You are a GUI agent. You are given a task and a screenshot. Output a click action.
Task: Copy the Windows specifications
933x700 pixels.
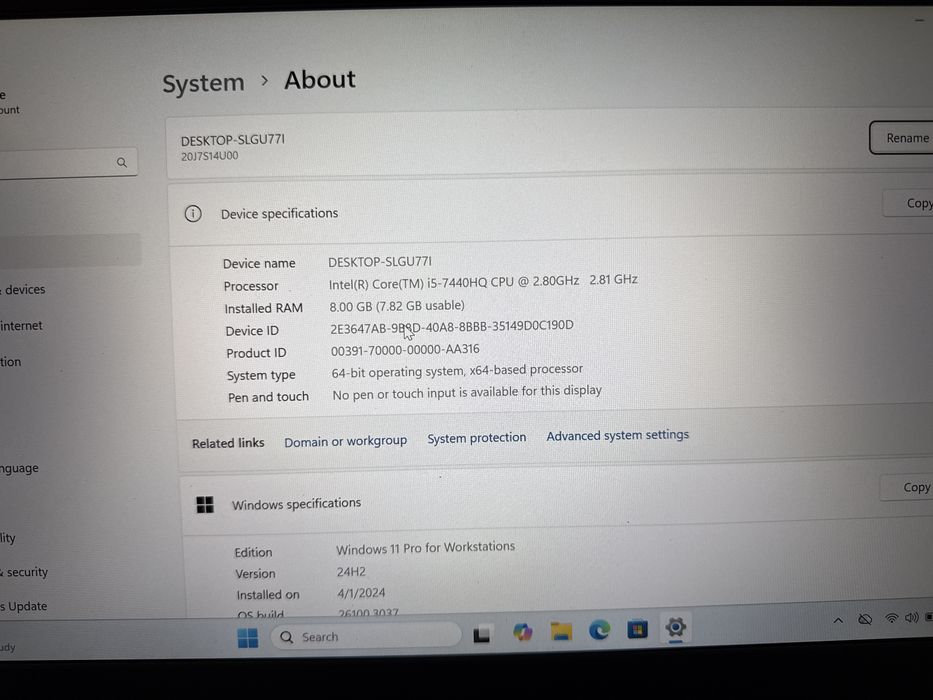tap(907, 488)
